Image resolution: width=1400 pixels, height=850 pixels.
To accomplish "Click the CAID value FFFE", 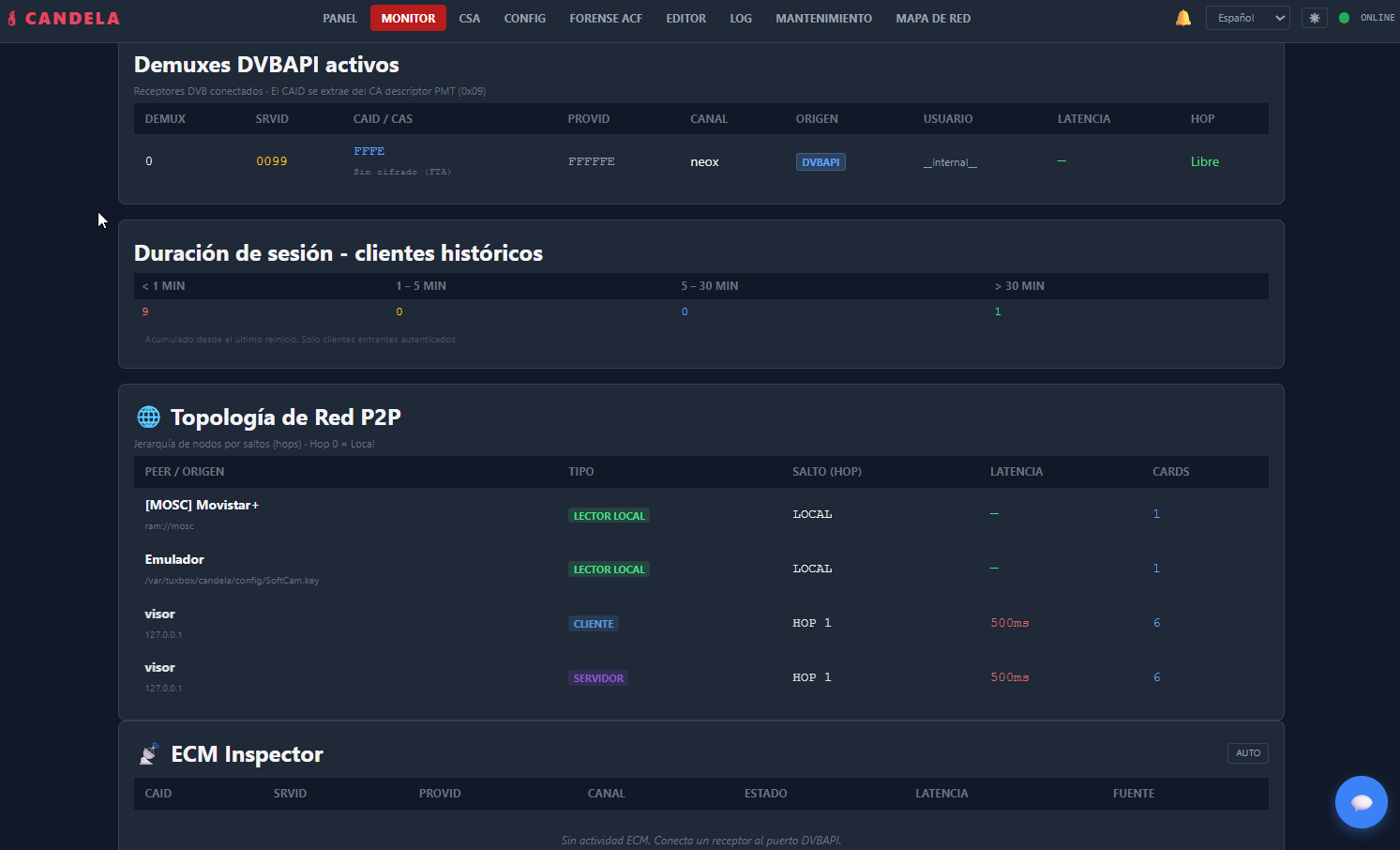I will coord(369,151).
